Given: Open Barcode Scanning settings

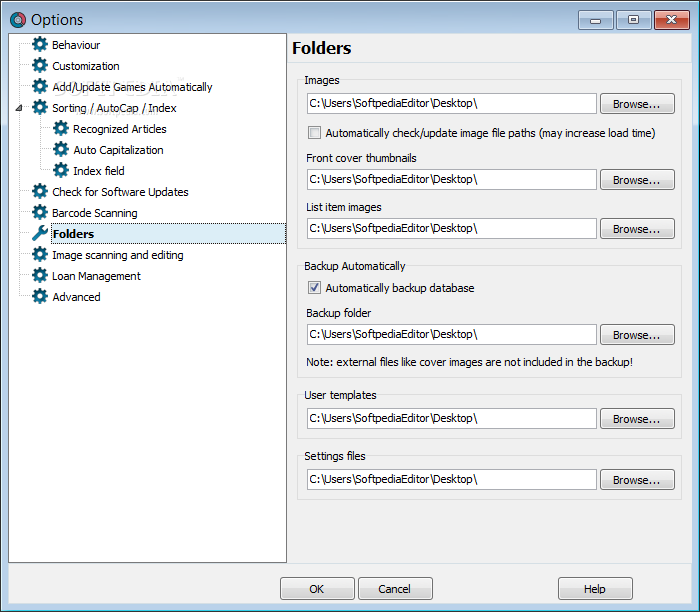Looking at the screenshot, I should click(x=95, y=213).
